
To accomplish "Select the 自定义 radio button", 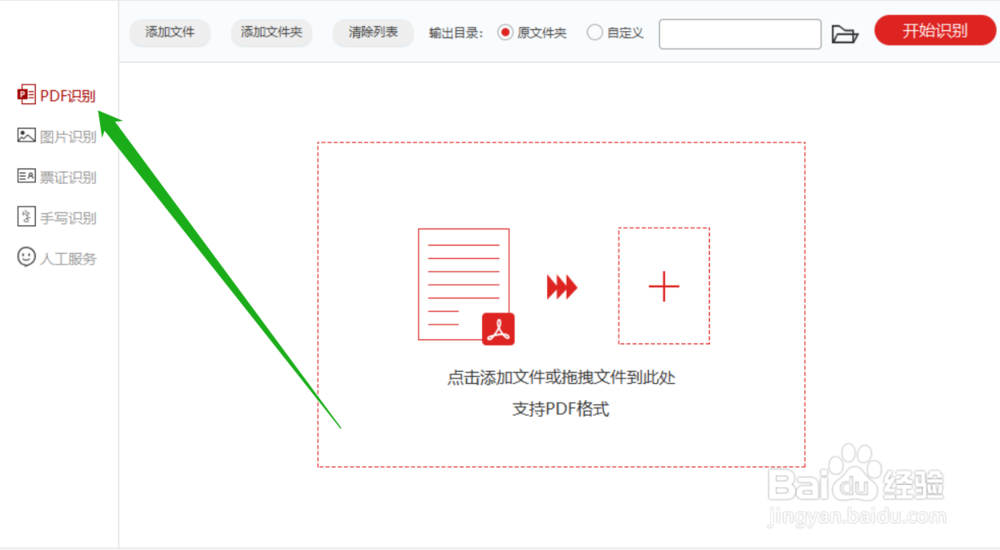I will (x=594, y=33).
